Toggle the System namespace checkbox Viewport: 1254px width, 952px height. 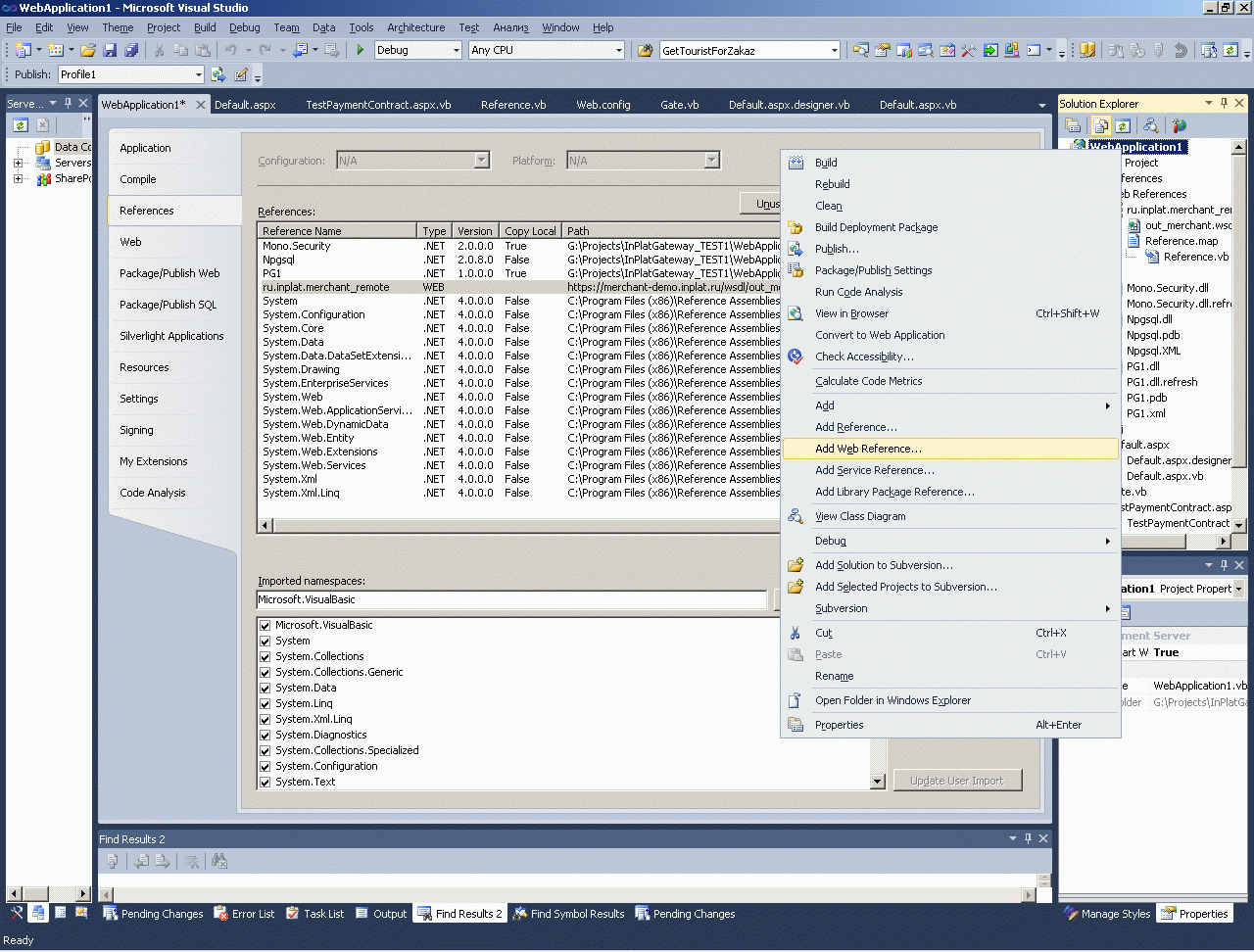coord(265,641)
